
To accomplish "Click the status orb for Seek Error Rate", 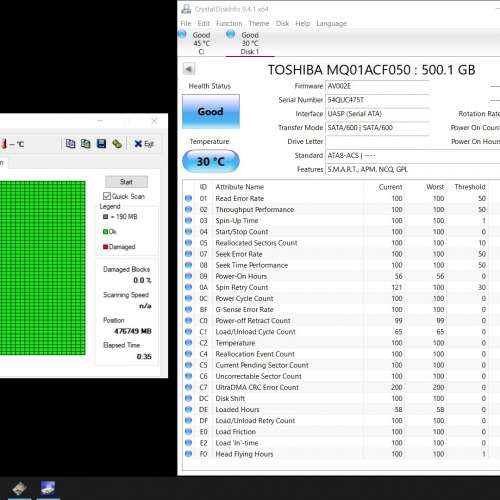I will tap(188, 254).
